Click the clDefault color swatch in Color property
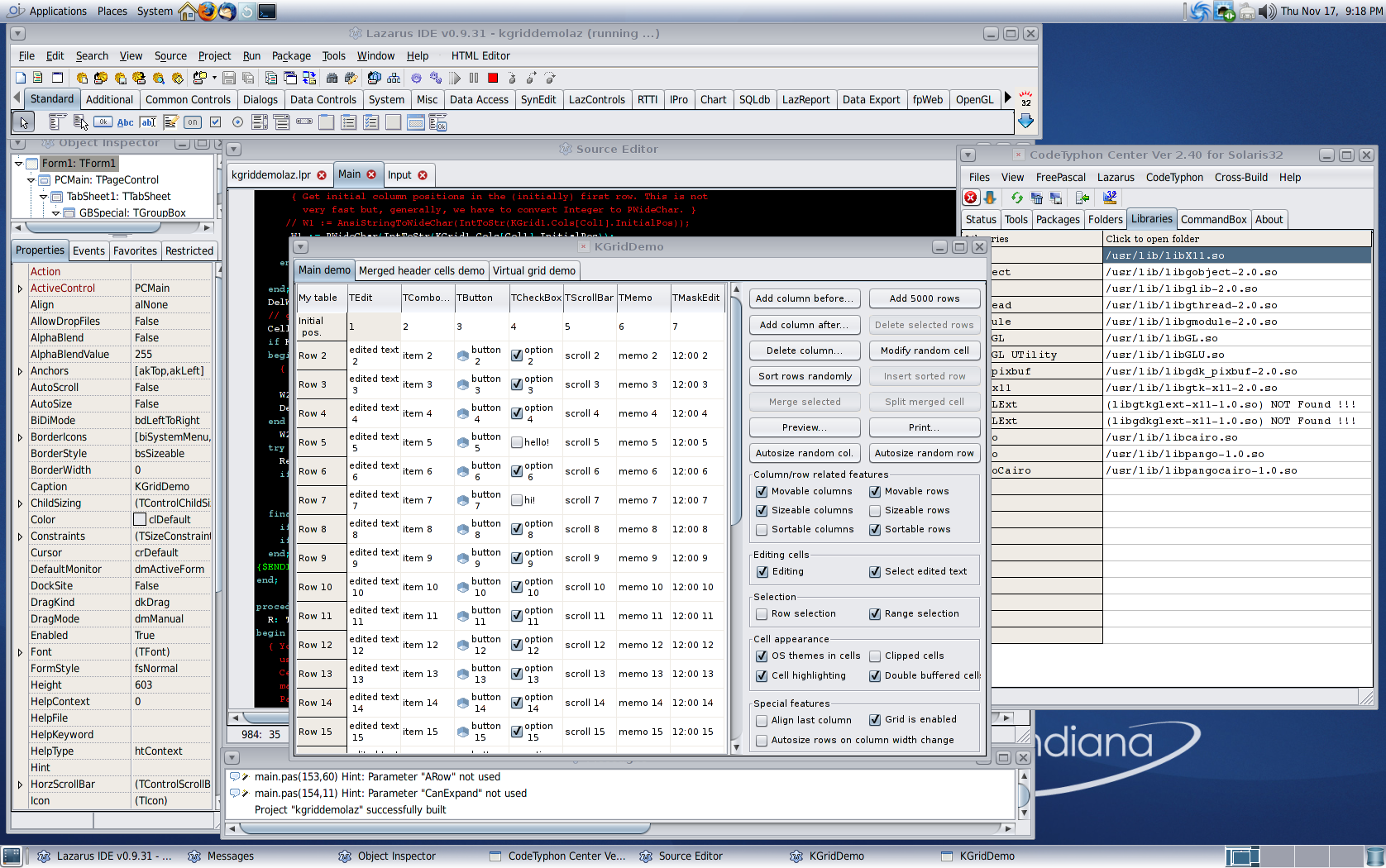1386x868 pixels. (140, 520)
